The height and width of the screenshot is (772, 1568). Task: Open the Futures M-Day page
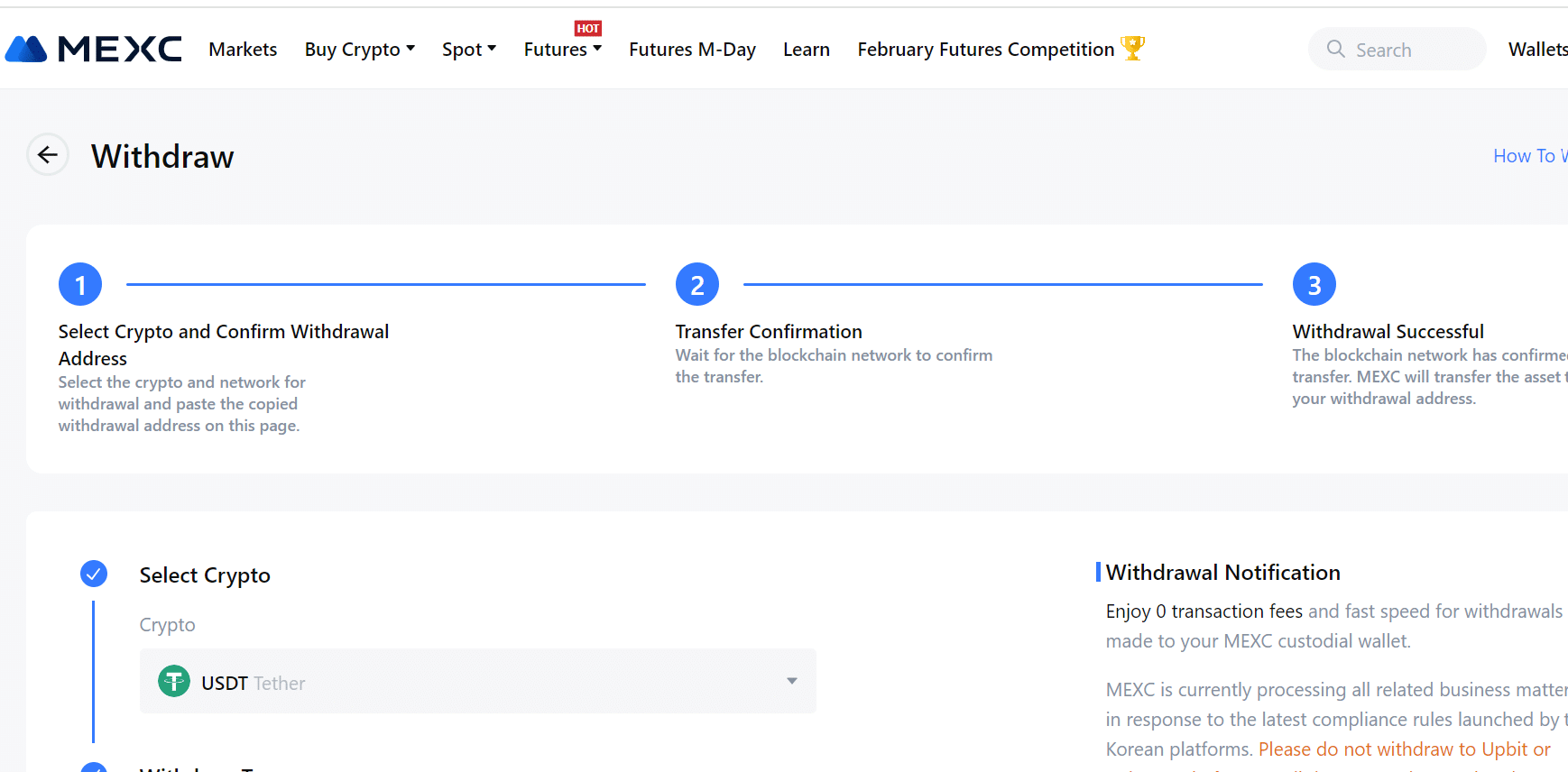click(693, 50)
